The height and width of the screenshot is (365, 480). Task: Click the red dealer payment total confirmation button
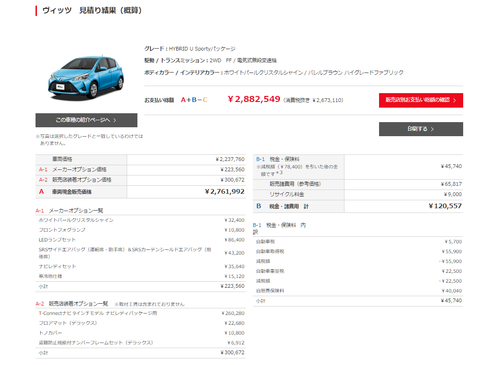tap(421, 100)
